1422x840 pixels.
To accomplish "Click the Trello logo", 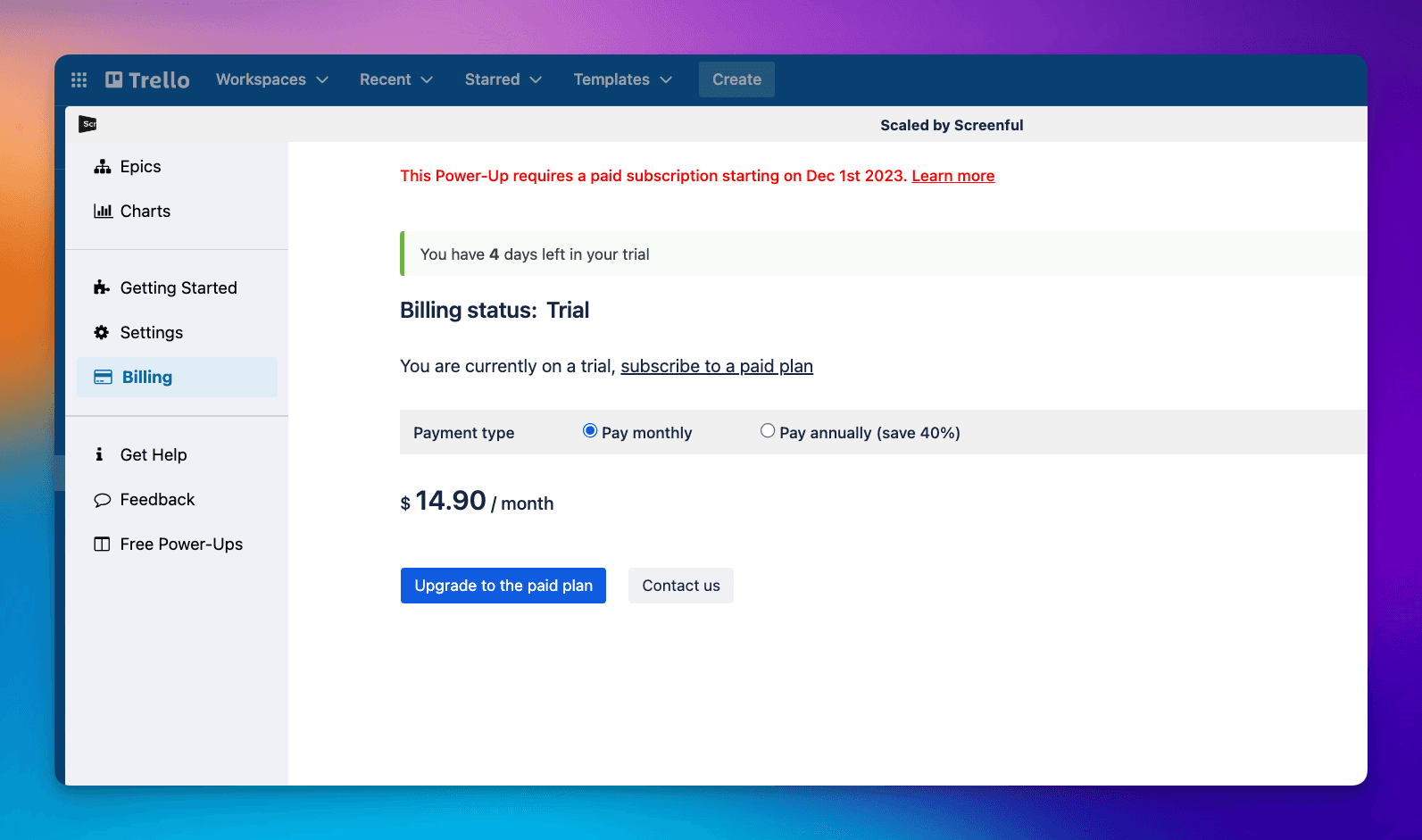I will tap(147, 79).
